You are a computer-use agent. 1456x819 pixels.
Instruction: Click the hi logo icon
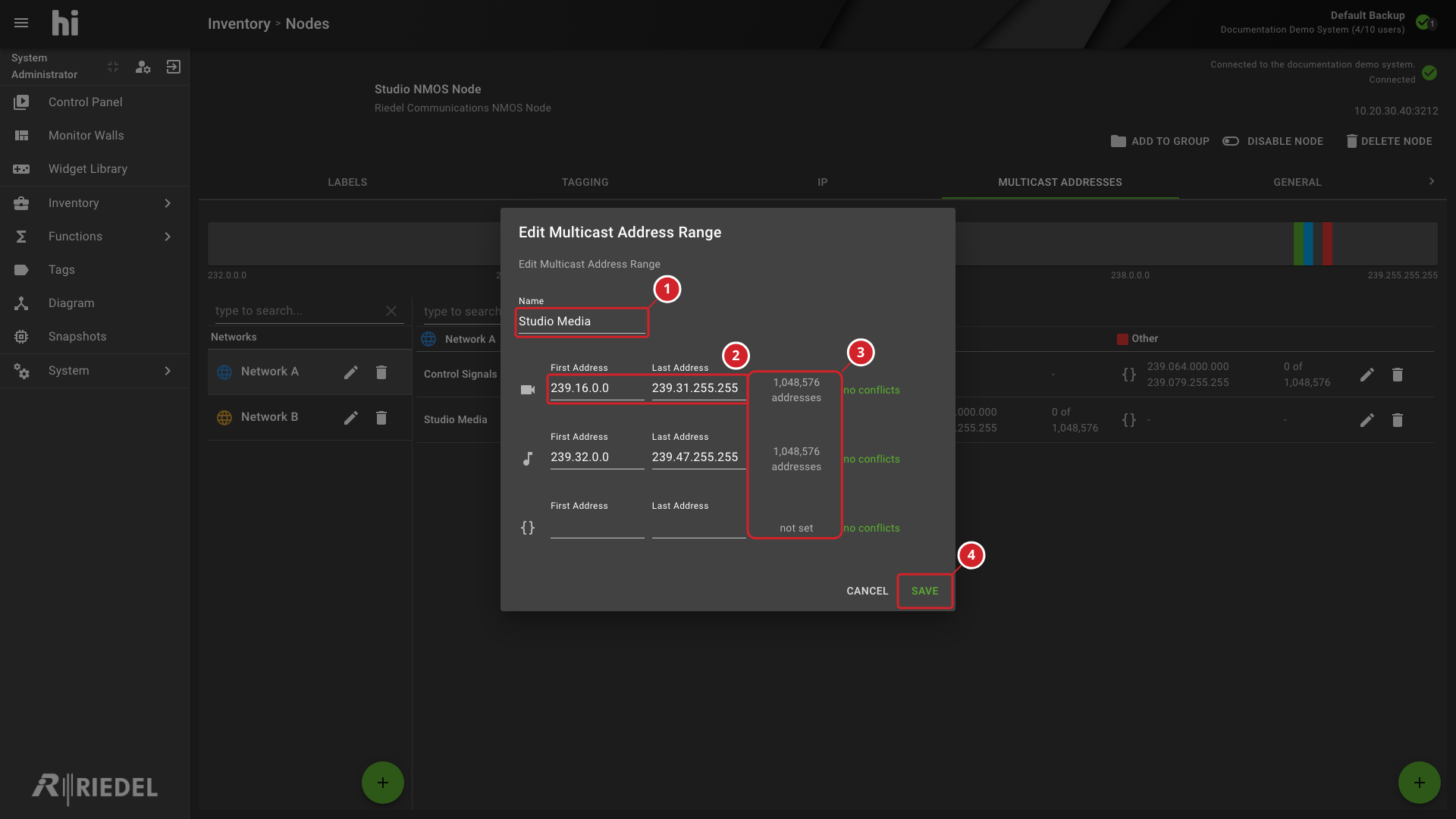pyautogui.click(x=65, y=24)
